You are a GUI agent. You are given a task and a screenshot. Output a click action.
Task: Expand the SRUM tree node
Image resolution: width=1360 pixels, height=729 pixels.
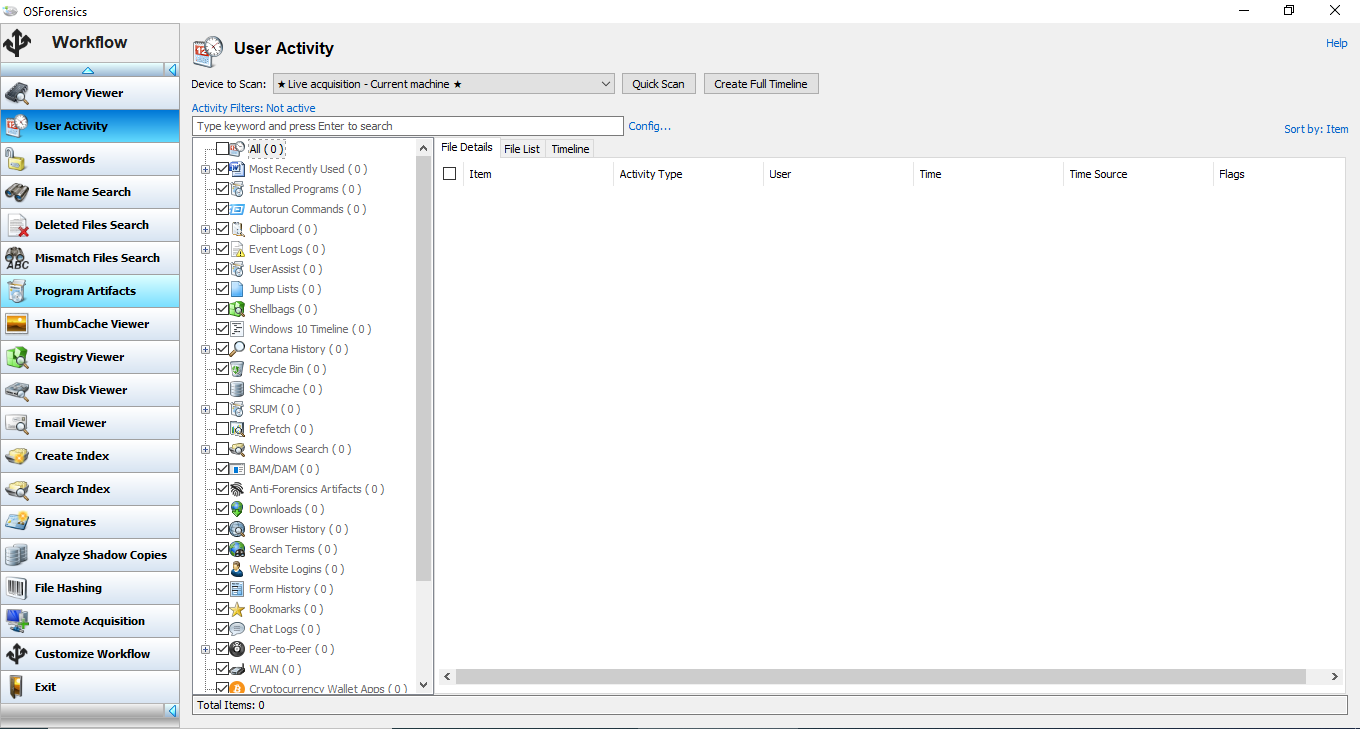[205, 409]
